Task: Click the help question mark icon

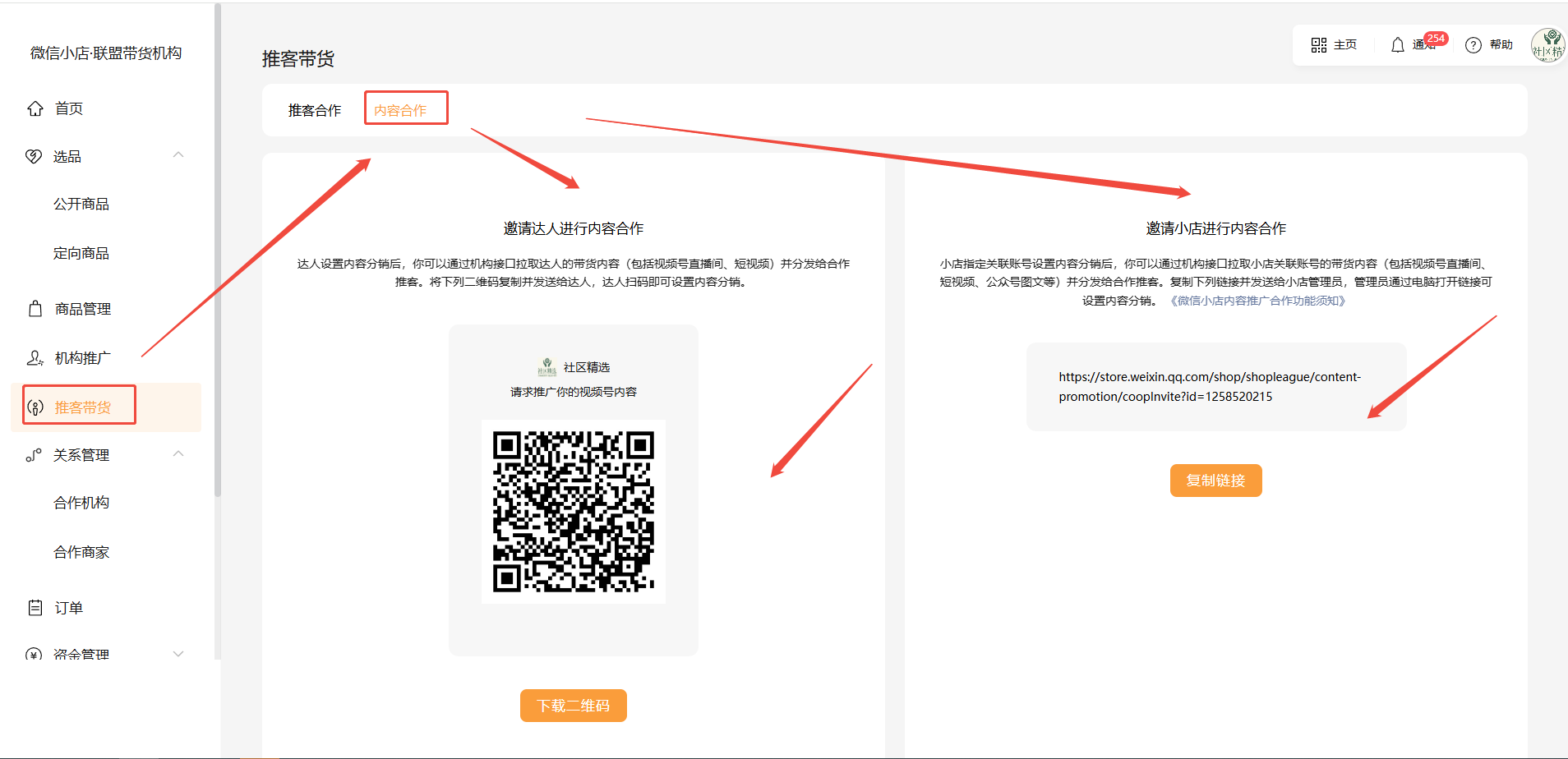Action: click(1473, 45)
